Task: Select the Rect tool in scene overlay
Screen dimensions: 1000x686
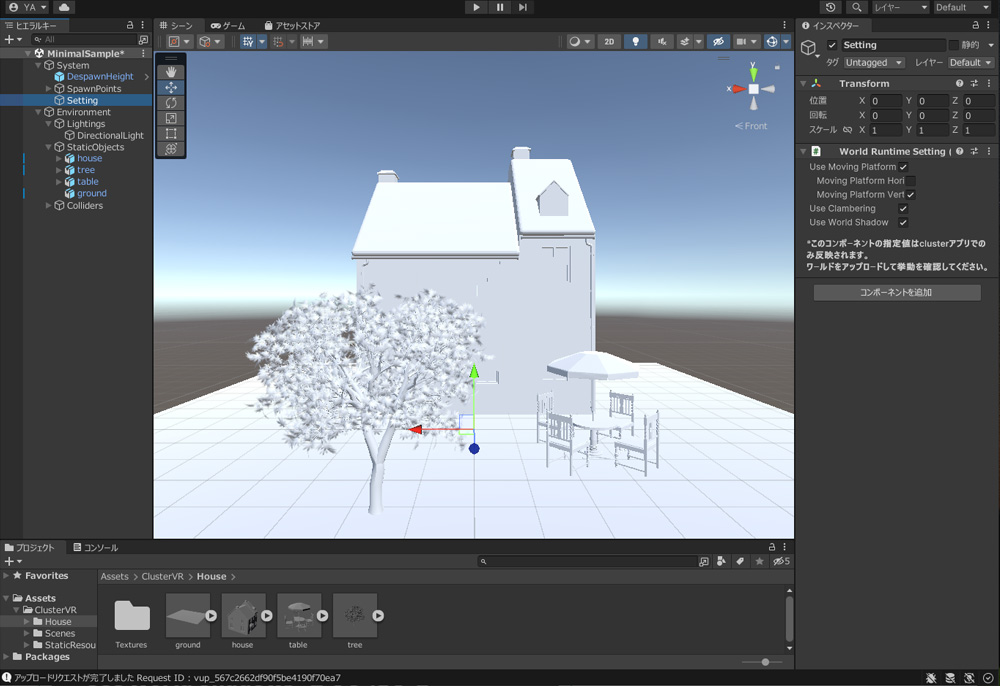Action: click(x=171, y=133)
